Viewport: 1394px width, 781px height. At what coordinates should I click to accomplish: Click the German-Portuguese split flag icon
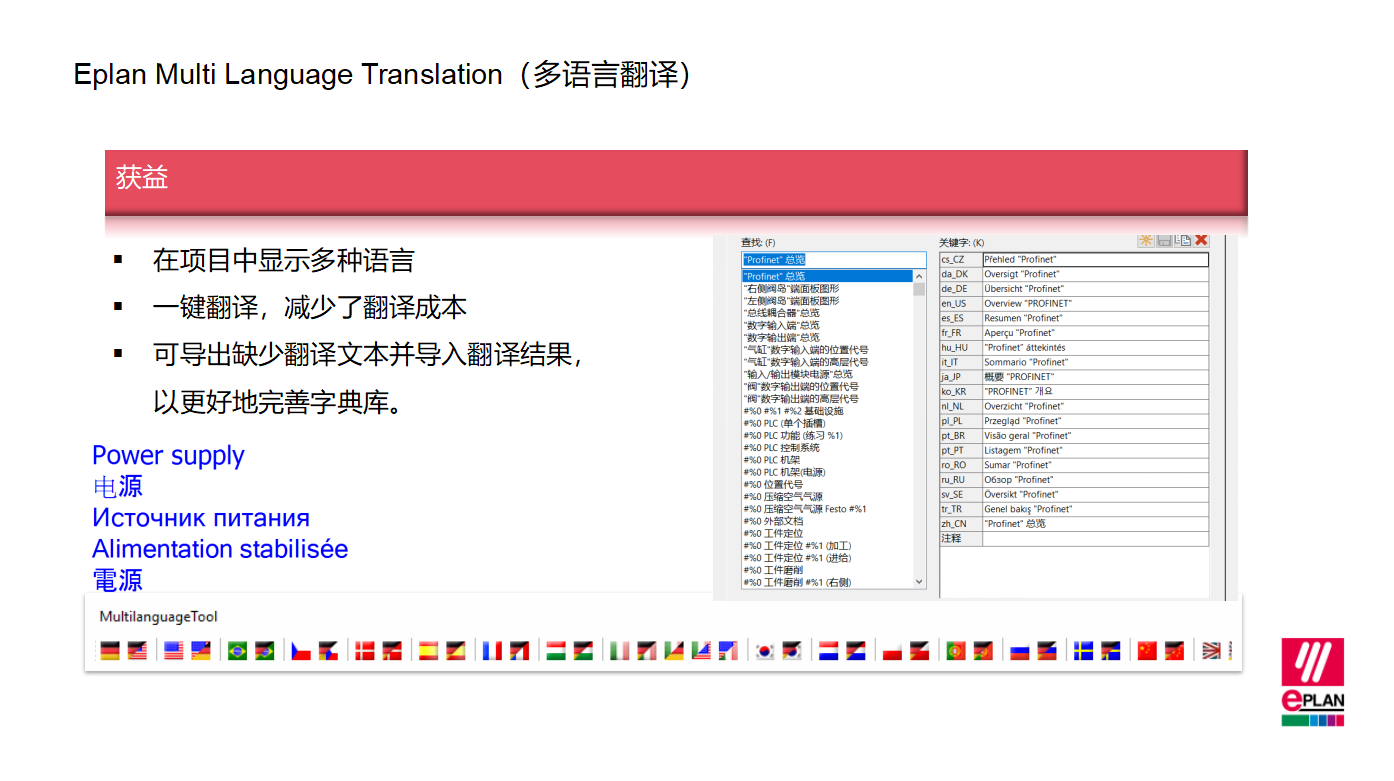click(x=983, y=651)
